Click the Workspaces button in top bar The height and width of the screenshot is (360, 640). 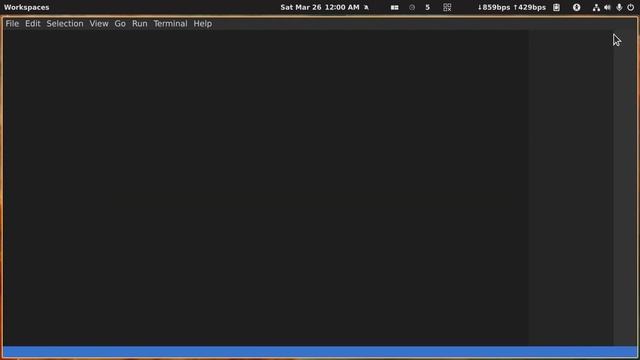(27, 7)
